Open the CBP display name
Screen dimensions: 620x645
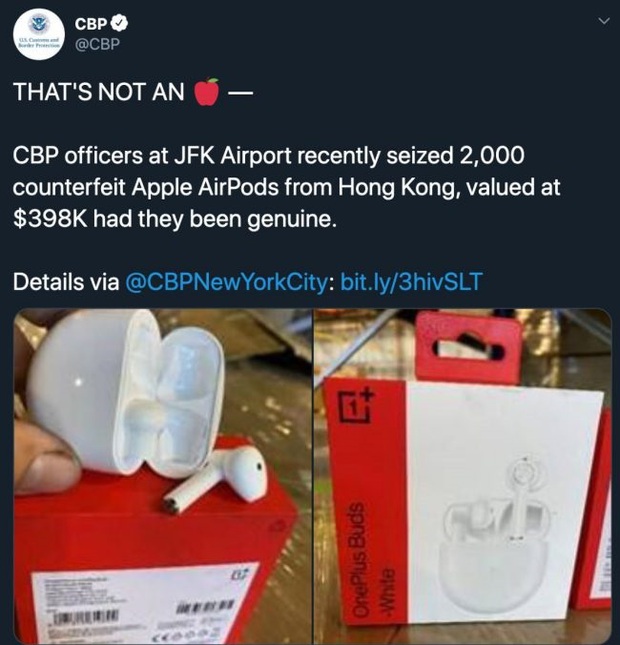91,23
